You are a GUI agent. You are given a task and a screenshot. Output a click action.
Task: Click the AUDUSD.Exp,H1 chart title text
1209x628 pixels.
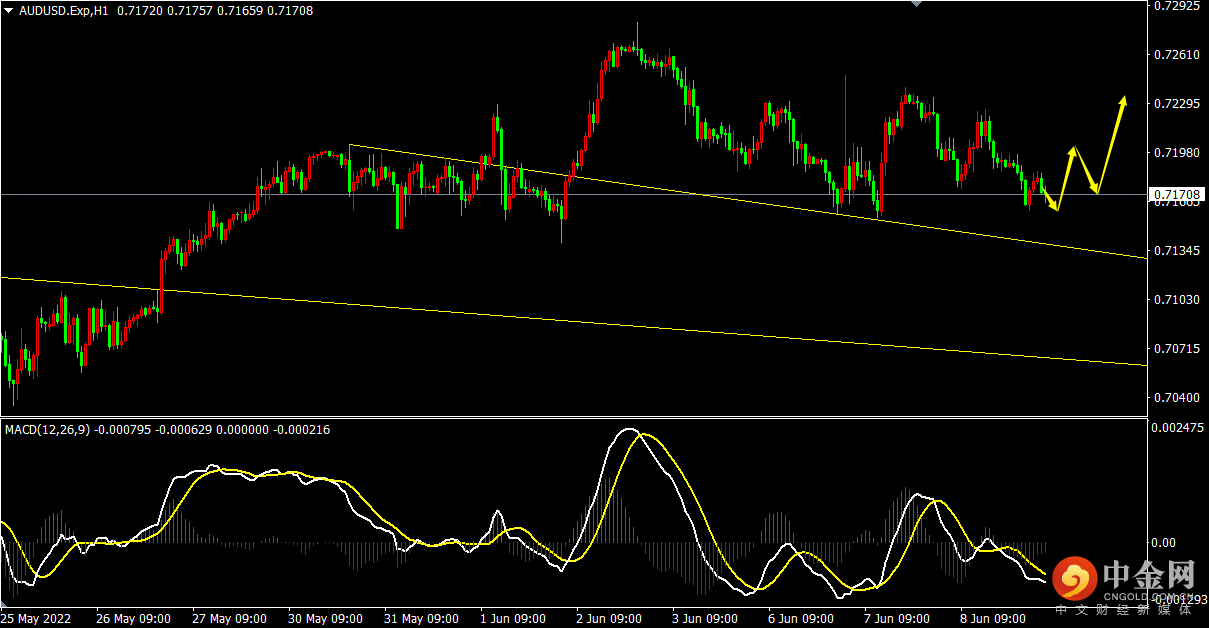point(64,10)
